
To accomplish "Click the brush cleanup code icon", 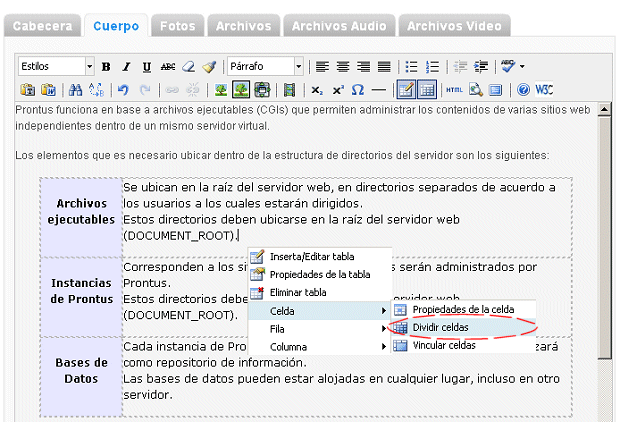I will coord(209,67).
